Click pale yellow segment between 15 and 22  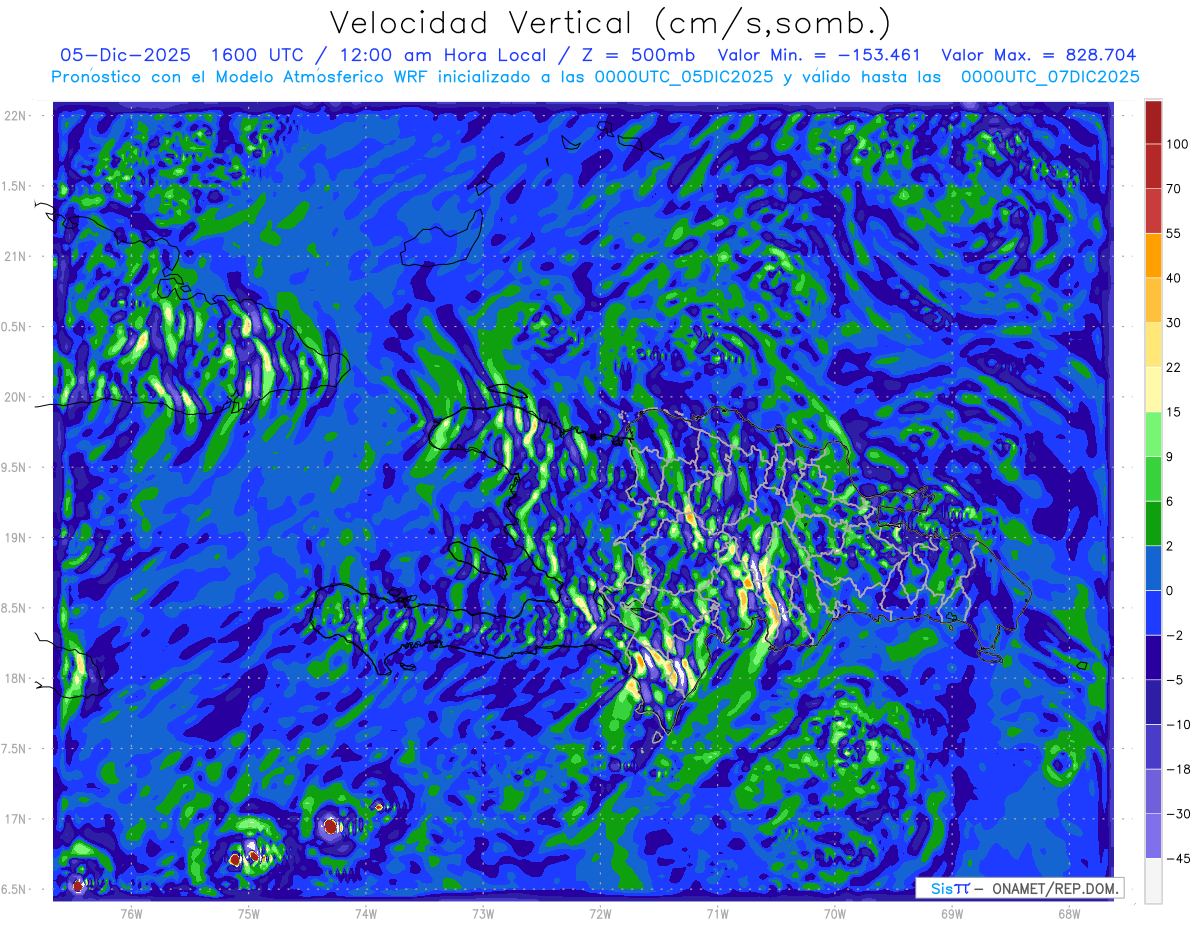(x=1152, y=389)
